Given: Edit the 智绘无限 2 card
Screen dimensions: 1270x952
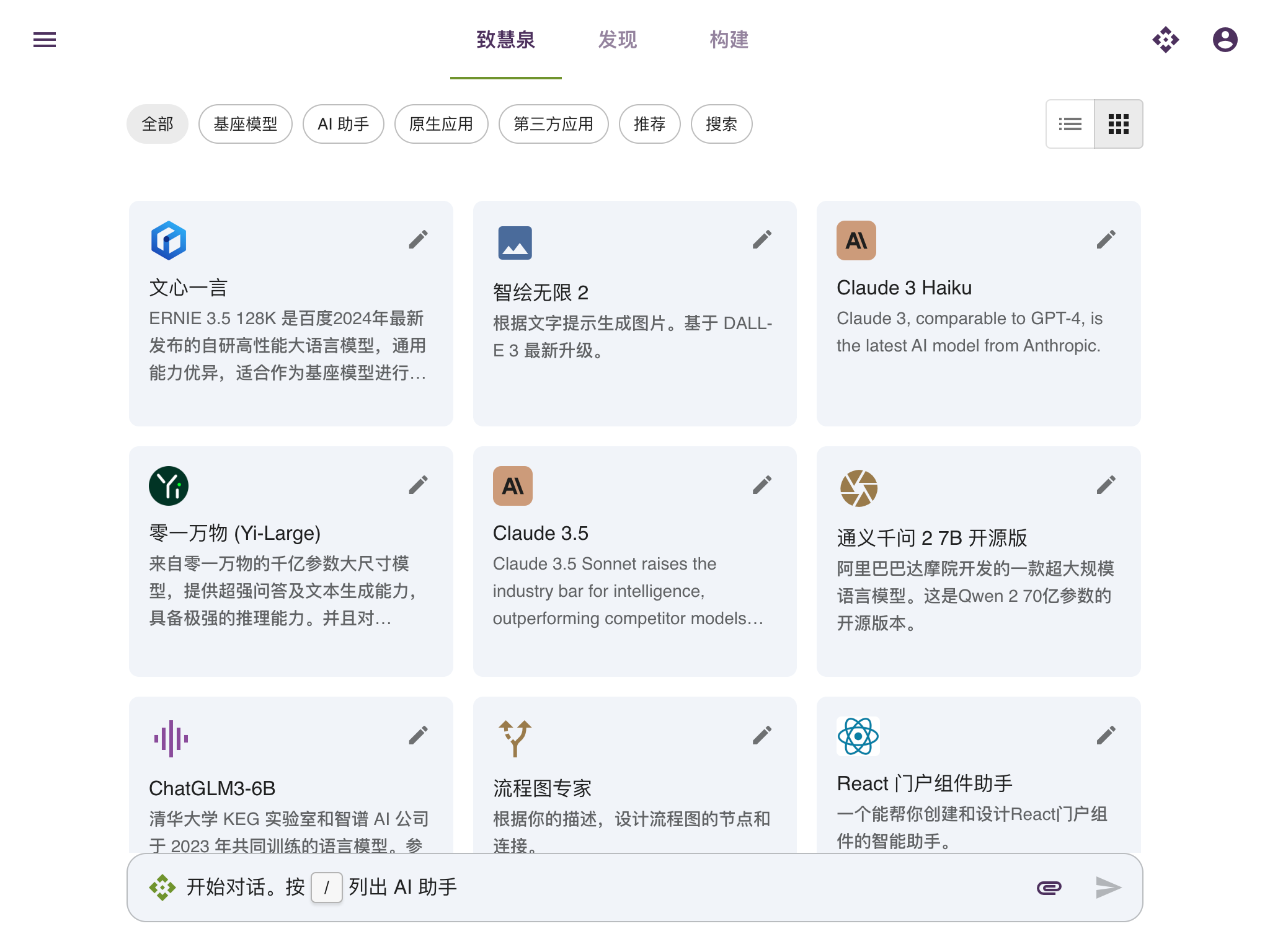Looking at the screenshot, I should point(762,239).
